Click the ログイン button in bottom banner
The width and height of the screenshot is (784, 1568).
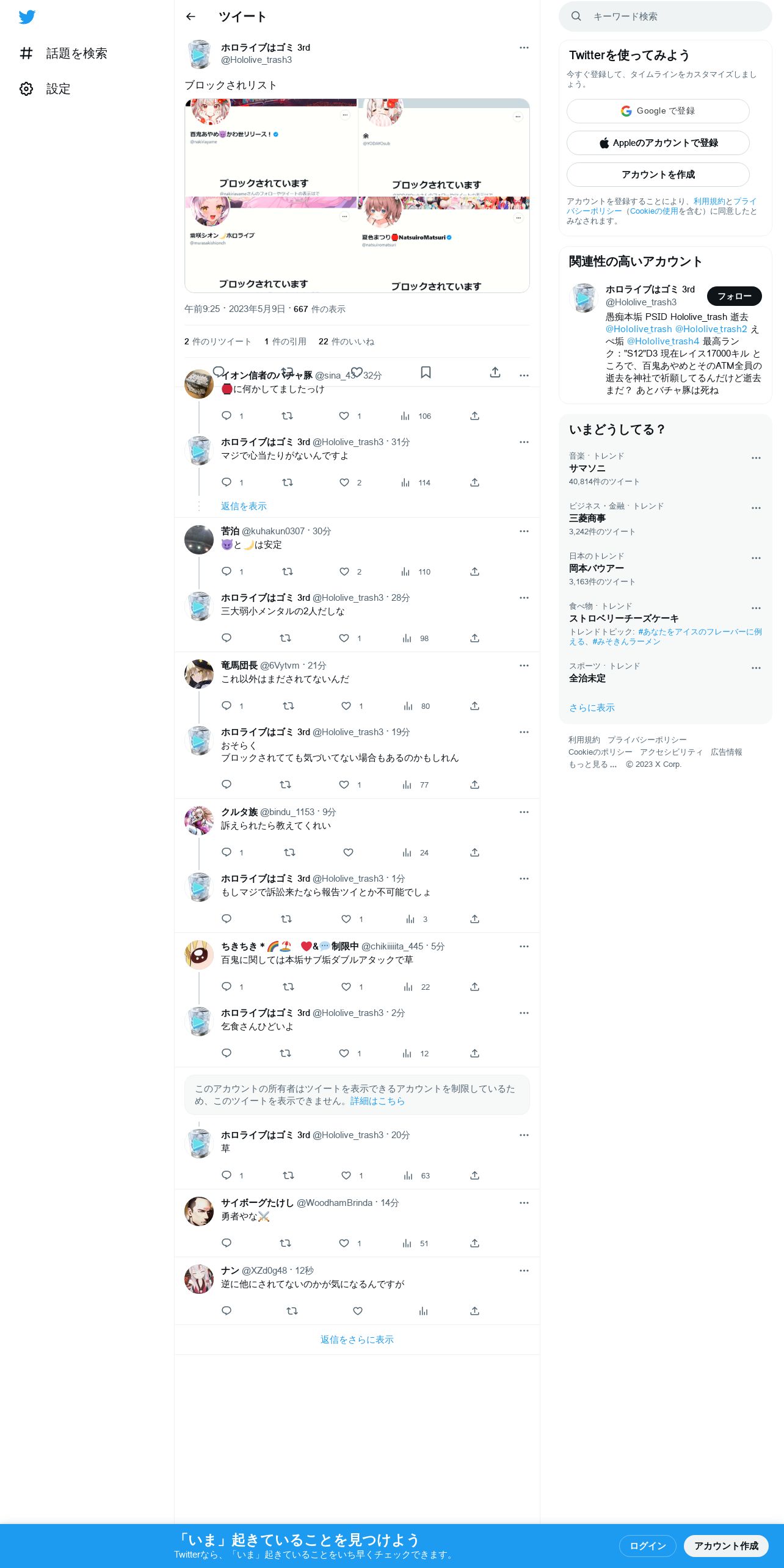coord(647,1545)
